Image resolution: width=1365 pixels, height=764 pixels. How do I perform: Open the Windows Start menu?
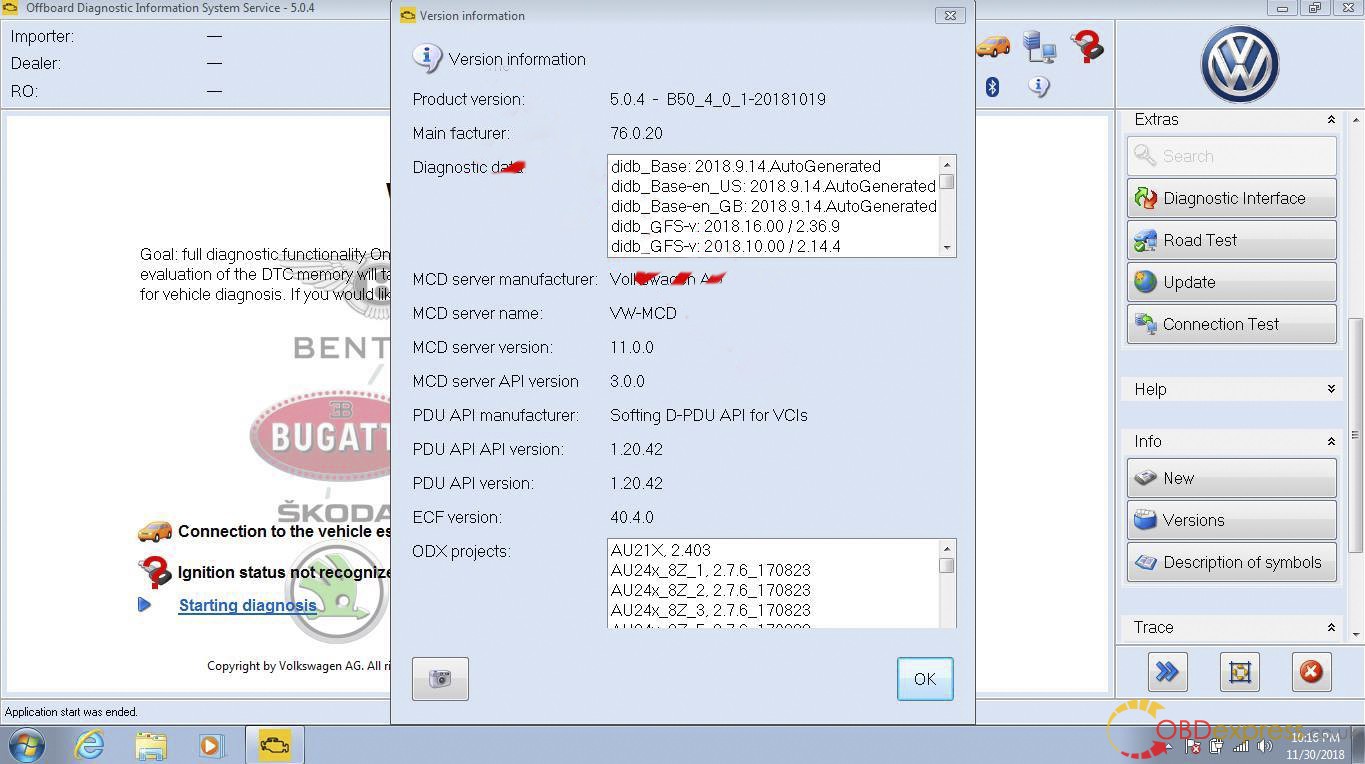(26, 745)
